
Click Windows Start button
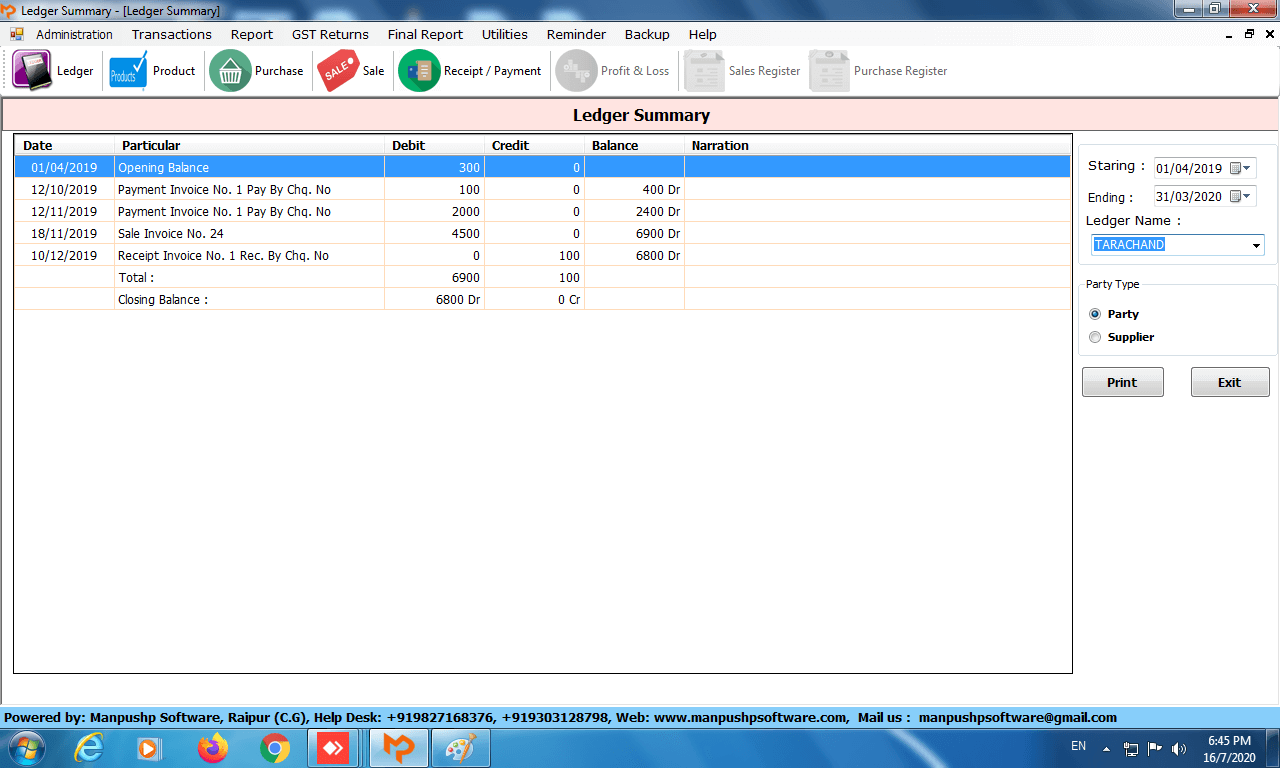point(26,748)
